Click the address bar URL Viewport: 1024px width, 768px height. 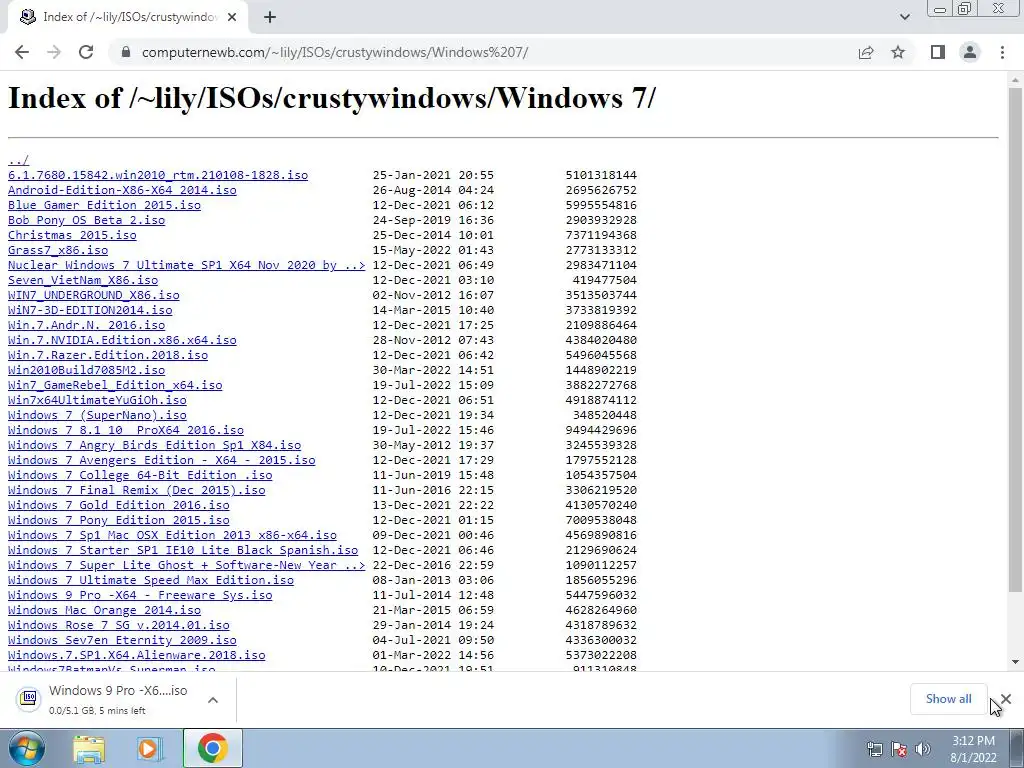(335, 52)
